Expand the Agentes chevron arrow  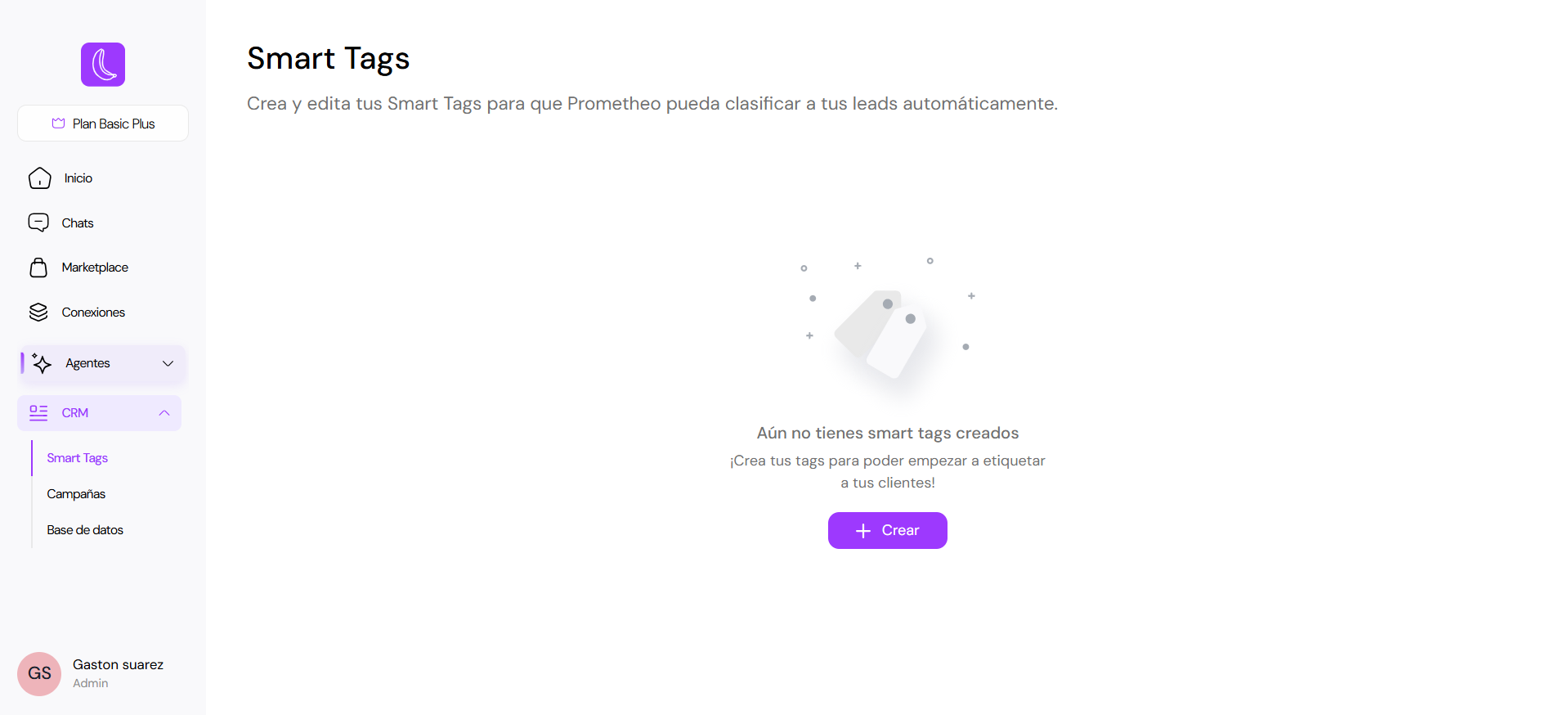pos(168,363)
